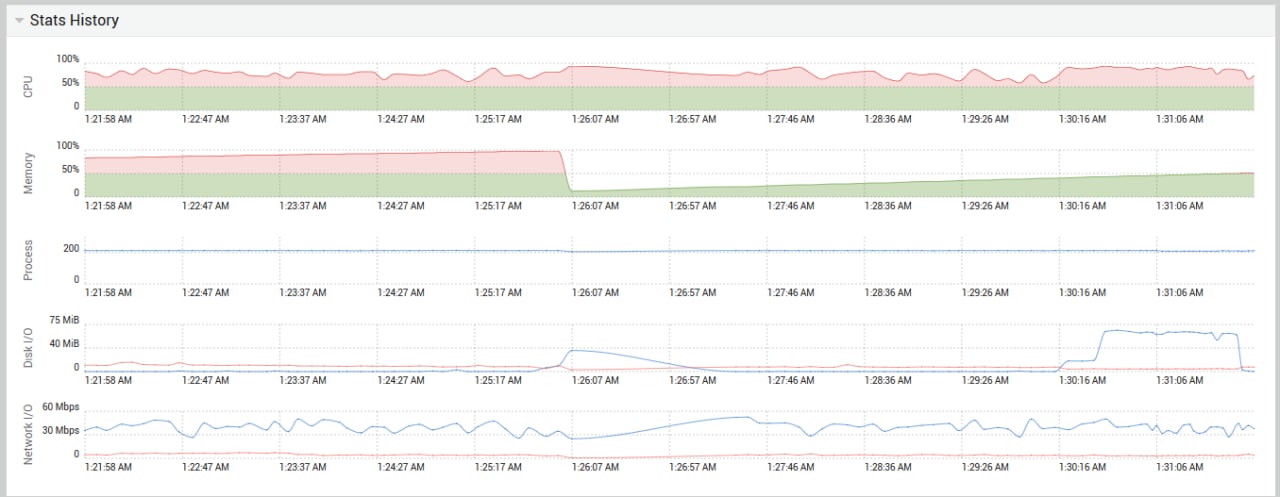
Task: Click the 100% value on CPU chart
Action: pyautogui.click(x=67, y=60)
